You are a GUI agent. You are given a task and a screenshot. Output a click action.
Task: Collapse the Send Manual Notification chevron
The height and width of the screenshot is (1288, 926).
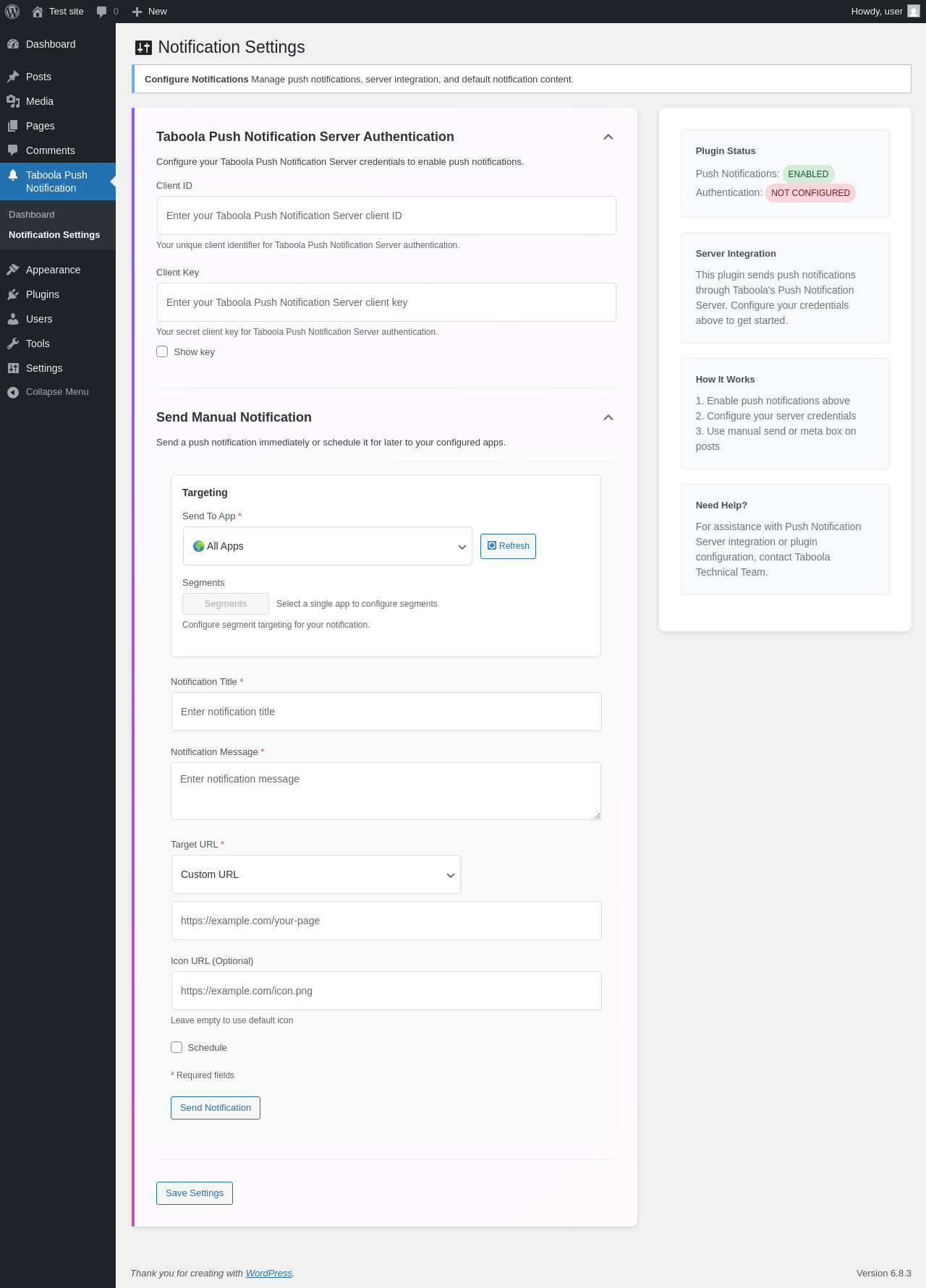608,417
